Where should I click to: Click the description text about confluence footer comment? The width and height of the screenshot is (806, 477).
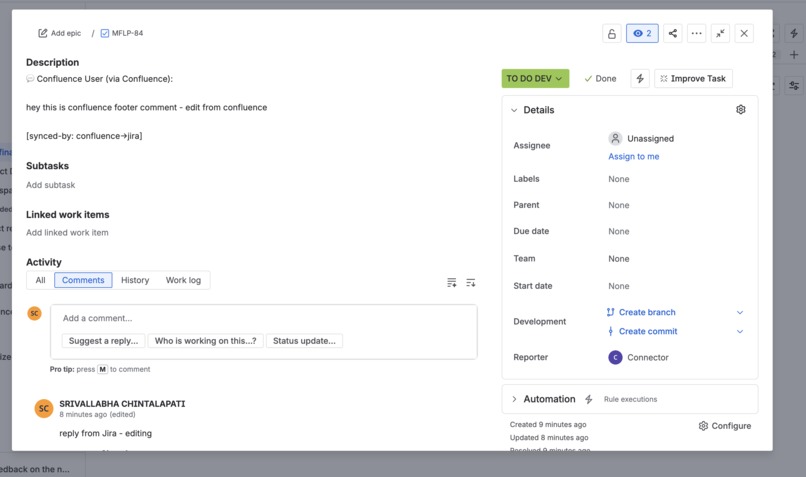point(146,107)
